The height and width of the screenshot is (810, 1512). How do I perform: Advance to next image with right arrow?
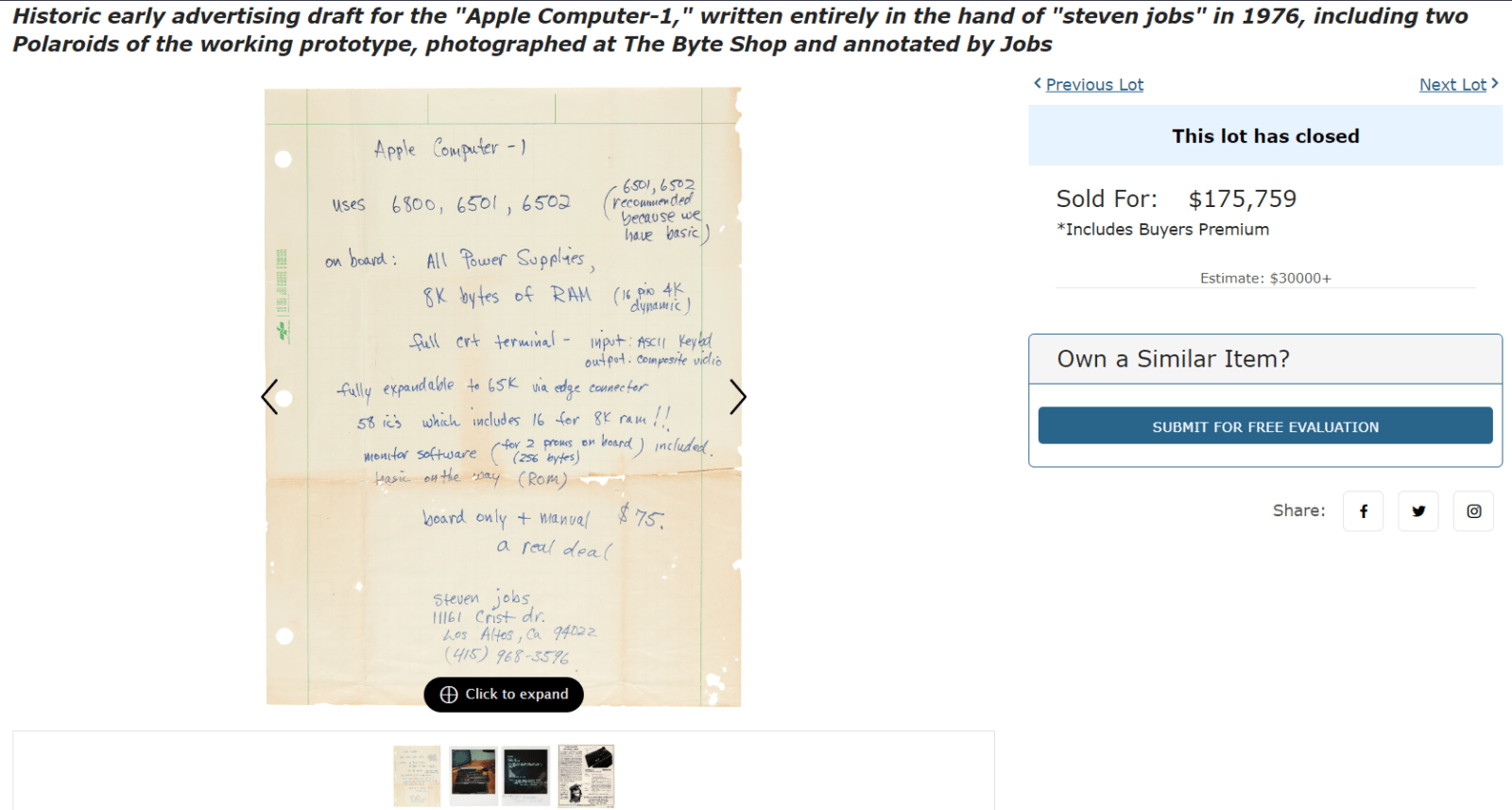(737, 397)
